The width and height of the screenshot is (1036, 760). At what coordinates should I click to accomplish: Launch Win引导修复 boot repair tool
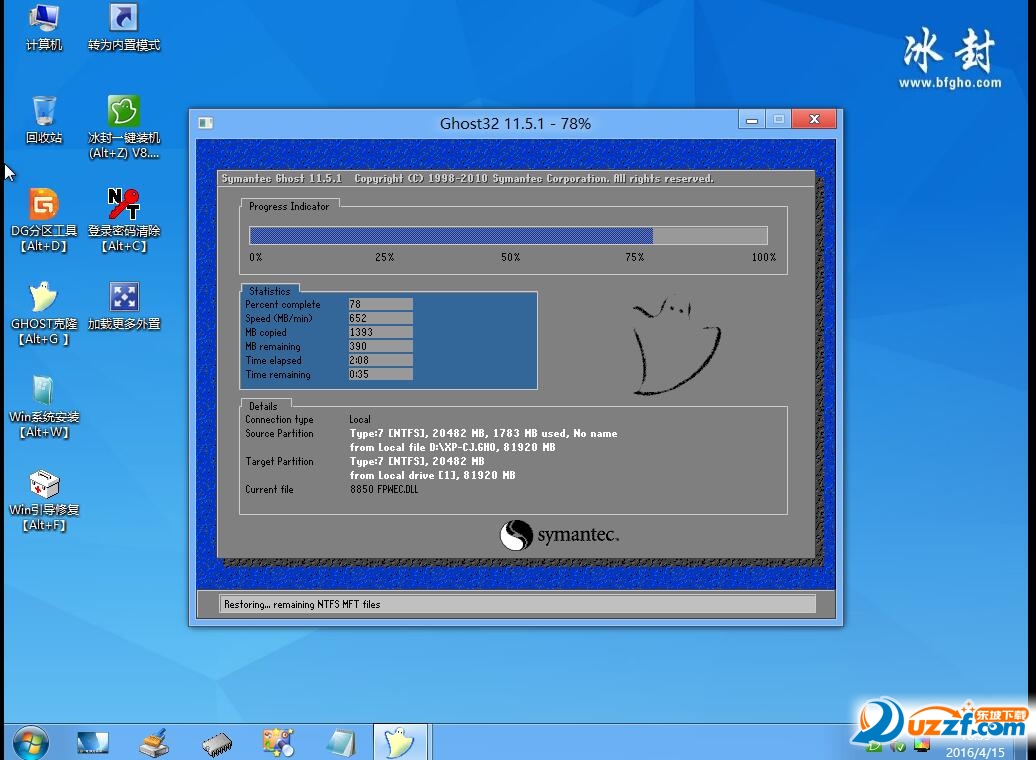click(x=43, y=484)
